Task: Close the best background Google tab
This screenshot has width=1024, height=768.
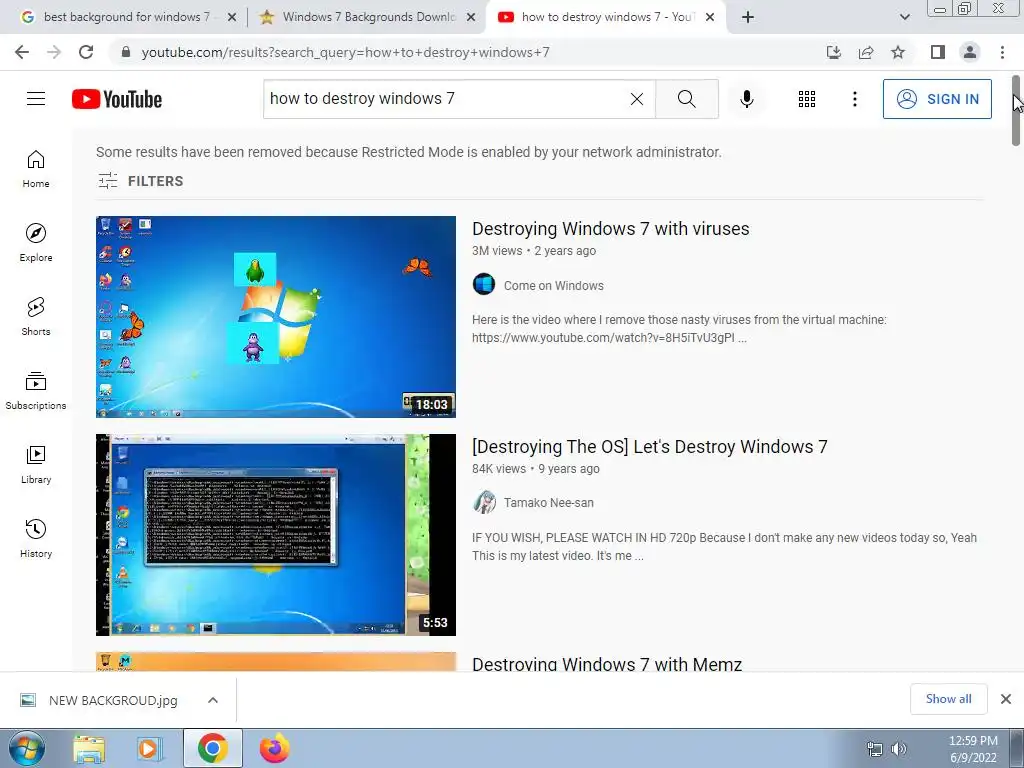Action: [x=232, y=17]
